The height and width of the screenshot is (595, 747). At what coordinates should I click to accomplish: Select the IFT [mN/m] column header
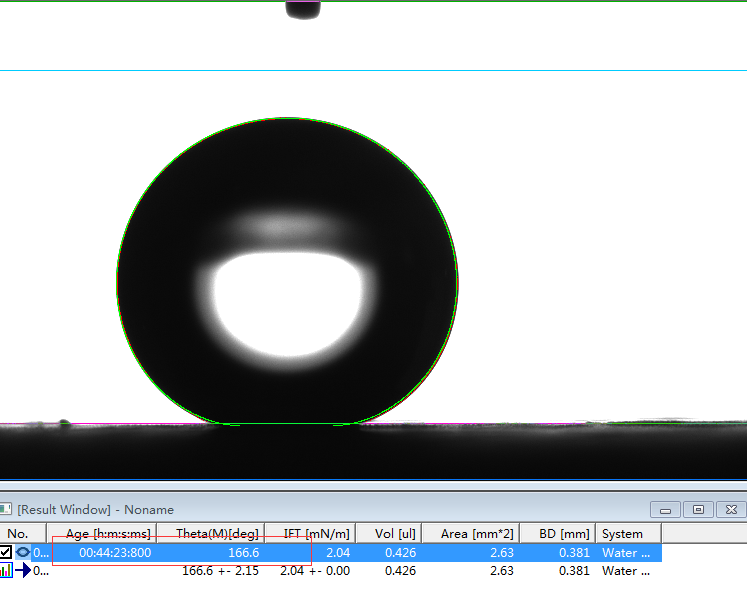point(316,533)
